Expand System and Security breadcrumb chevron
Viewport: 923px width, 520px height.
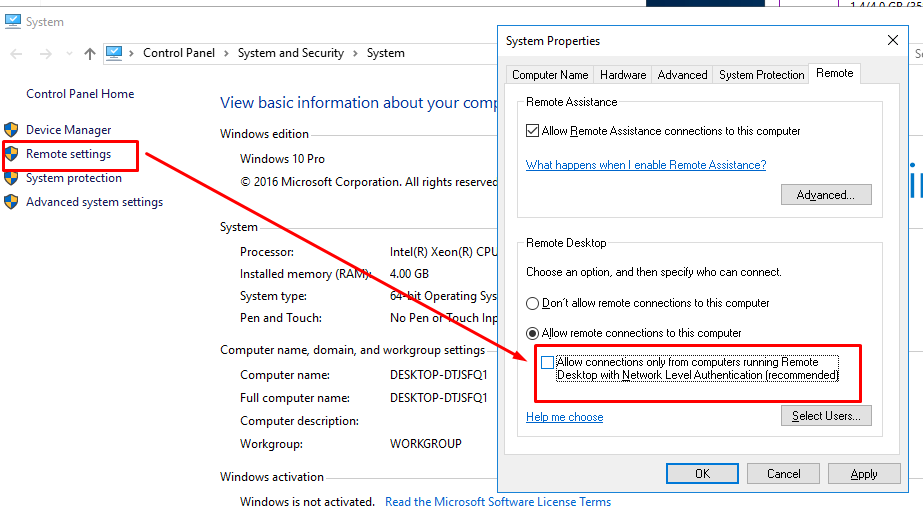point(355,54)
